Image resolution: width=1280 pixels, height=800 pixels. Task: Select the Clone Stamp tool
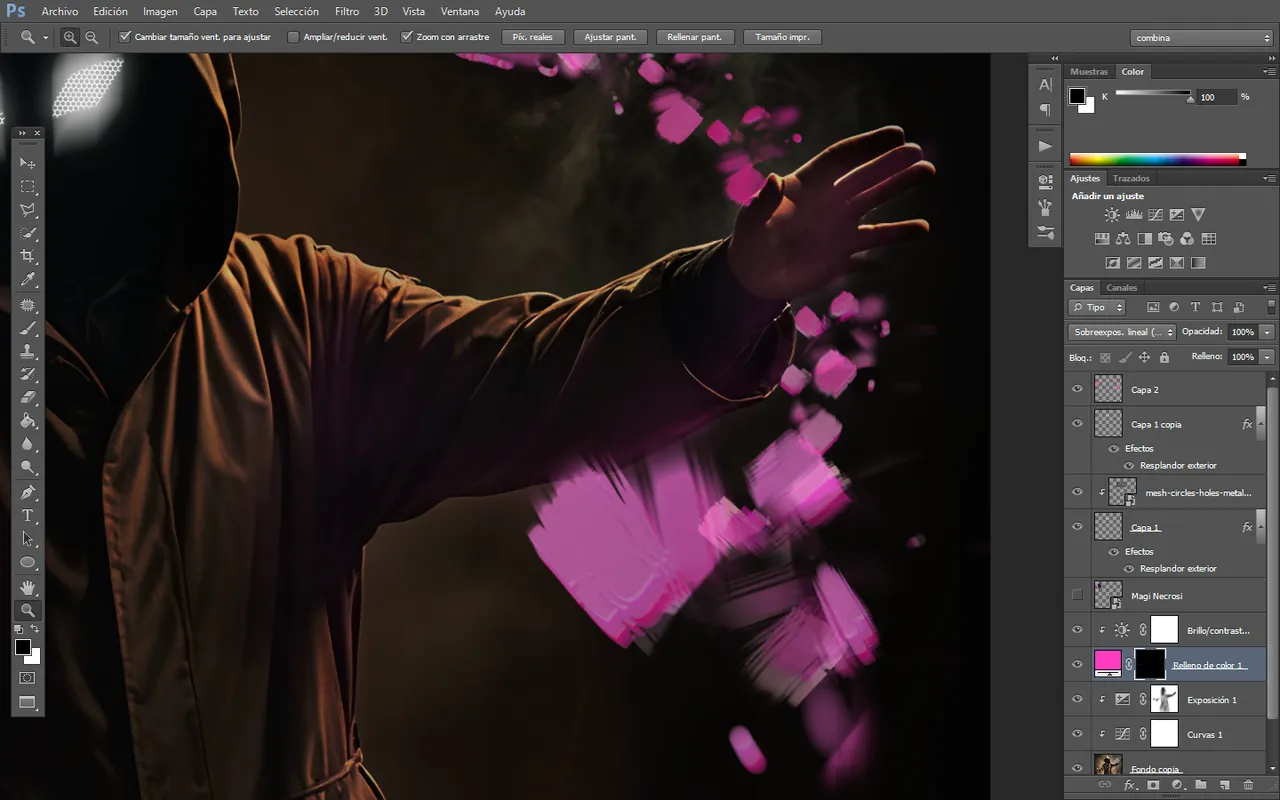[x=28, y=351]
